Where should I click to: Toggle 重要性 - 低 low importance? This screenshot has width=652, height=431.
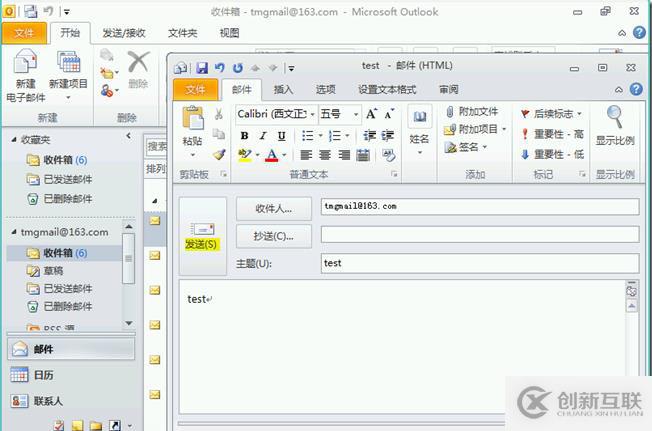coord(553,155)
